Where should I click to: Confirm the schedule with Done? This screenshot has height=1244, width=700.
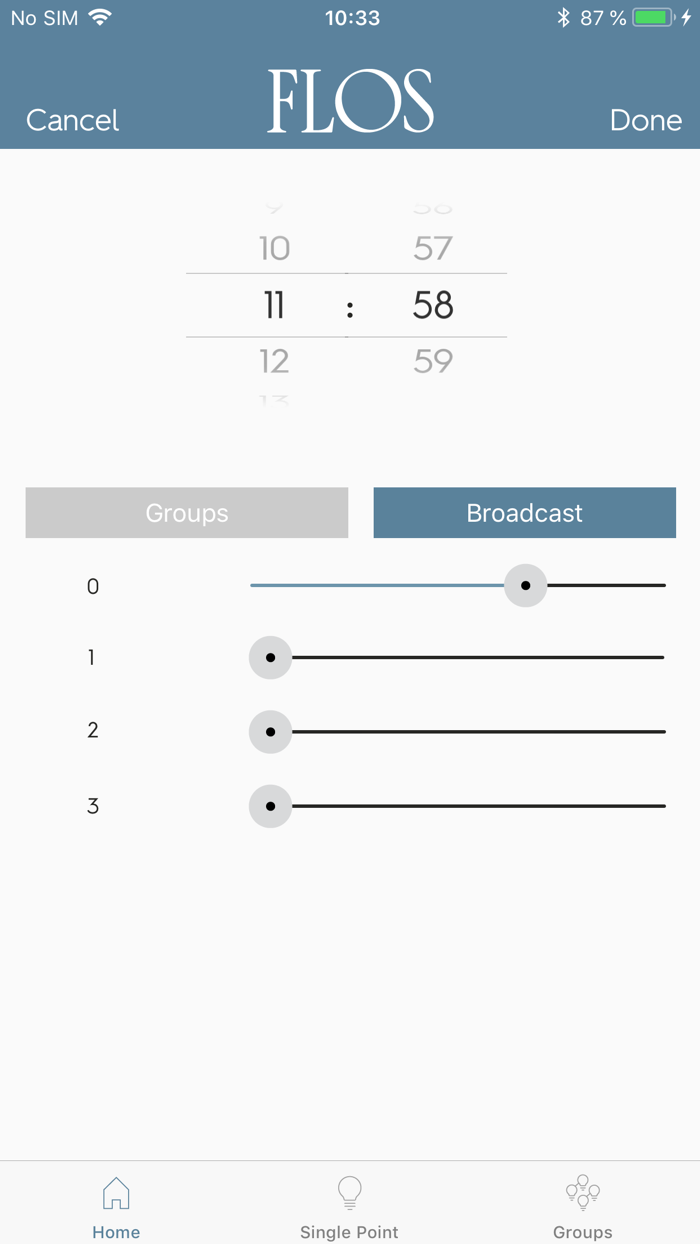(x=646, y=120)
